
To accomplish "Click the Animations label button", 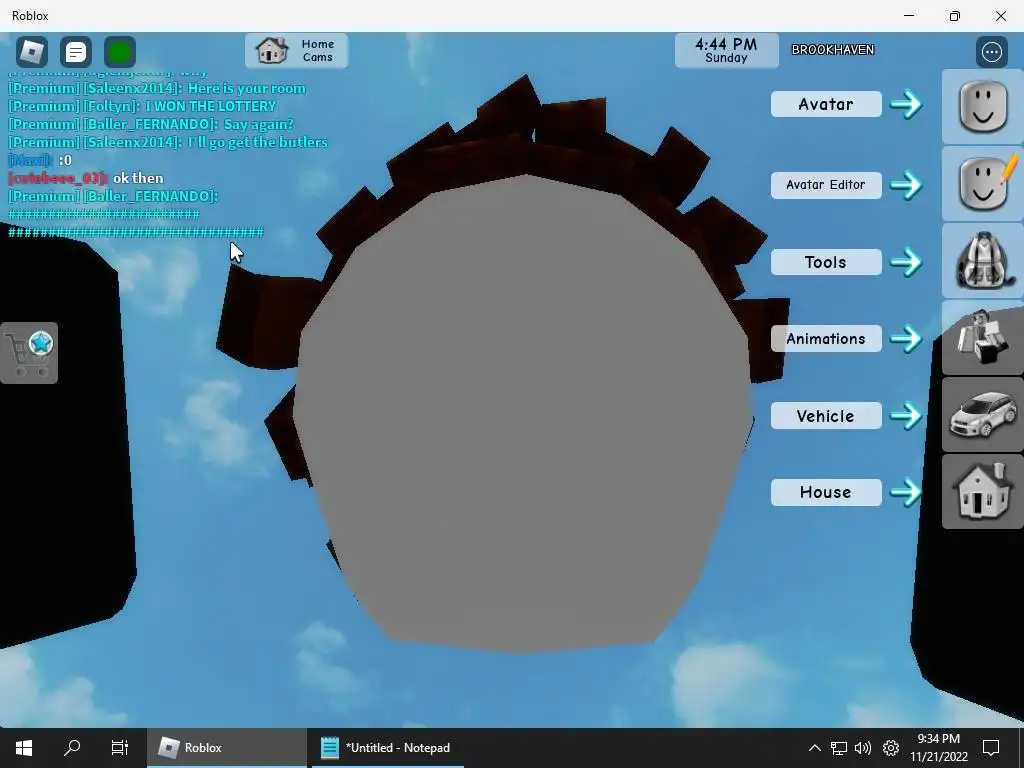I will [826, 339].
